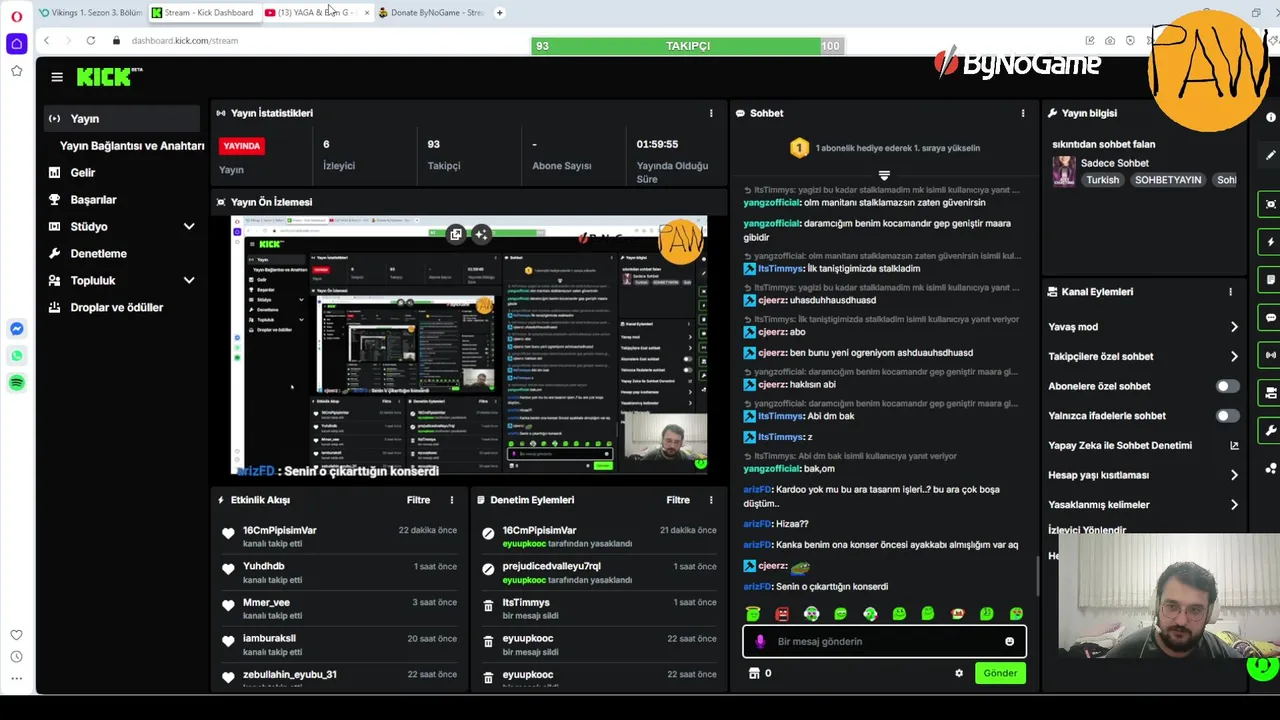Open options menu of Etkinlik Akışı panel
Image resolution: width=1280 pixels, height=720 pixels.
pos(452,500)
